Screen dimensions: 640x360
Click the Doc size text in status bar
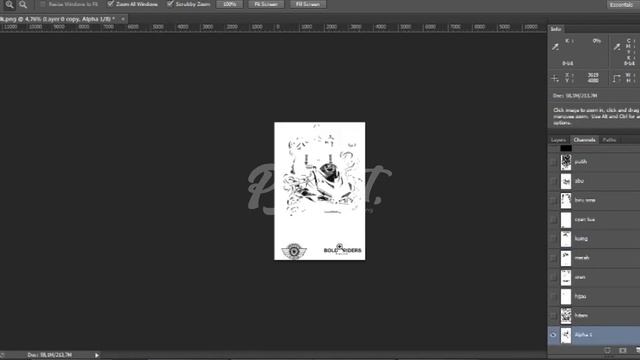pyautogui.click(x=50, y=355)
